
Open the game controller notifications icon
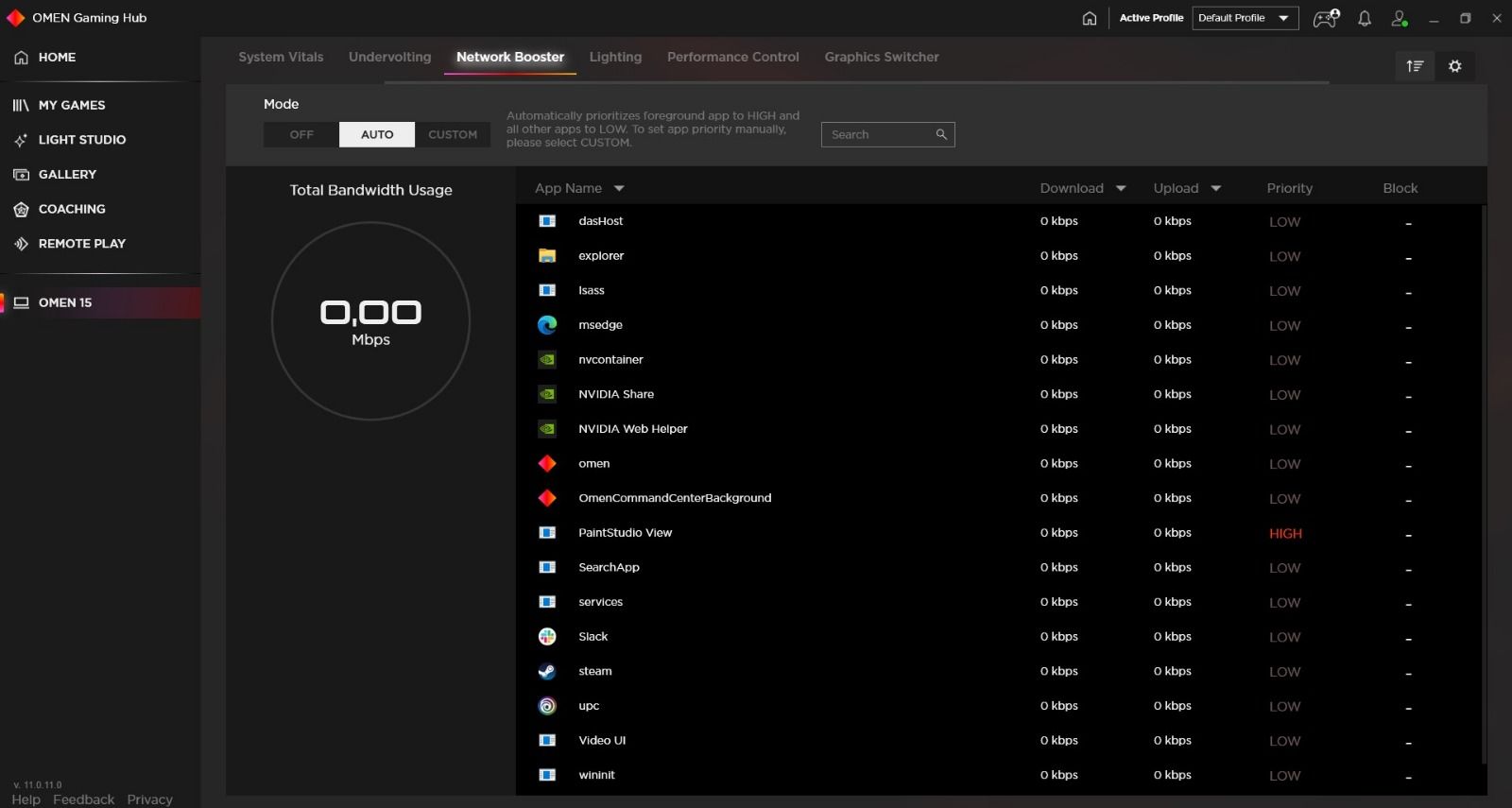click(x=1326, y=18)
